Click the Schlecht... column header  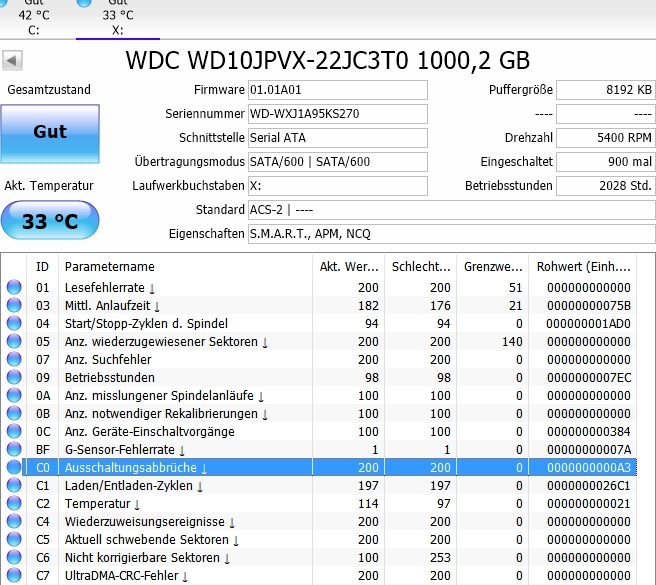point(420,267)
